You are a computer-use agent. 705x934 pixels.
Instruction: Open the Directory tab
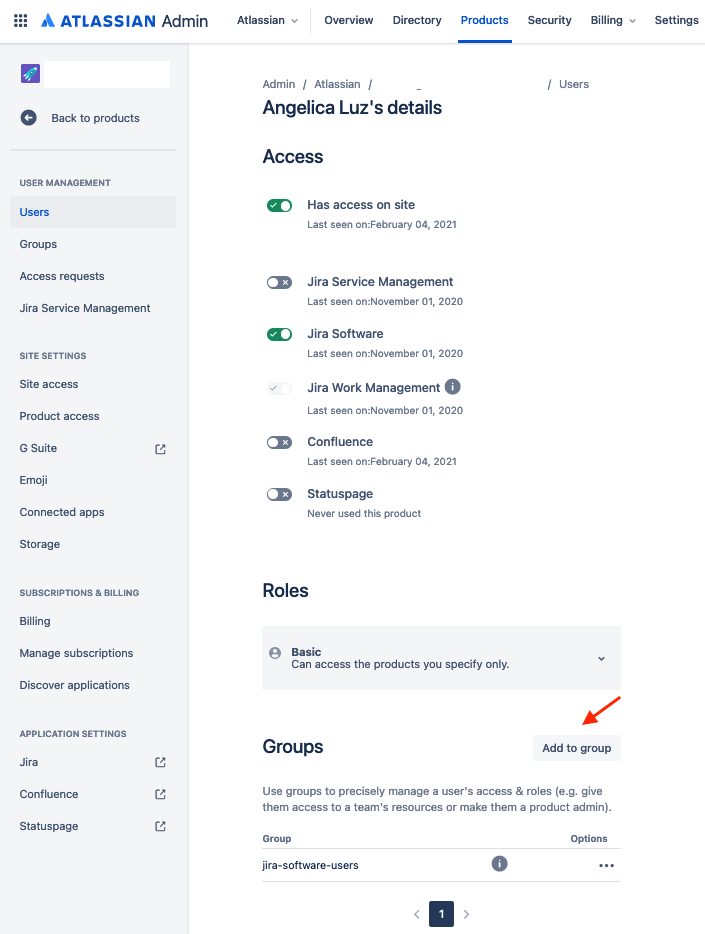(x=417, y=19)
